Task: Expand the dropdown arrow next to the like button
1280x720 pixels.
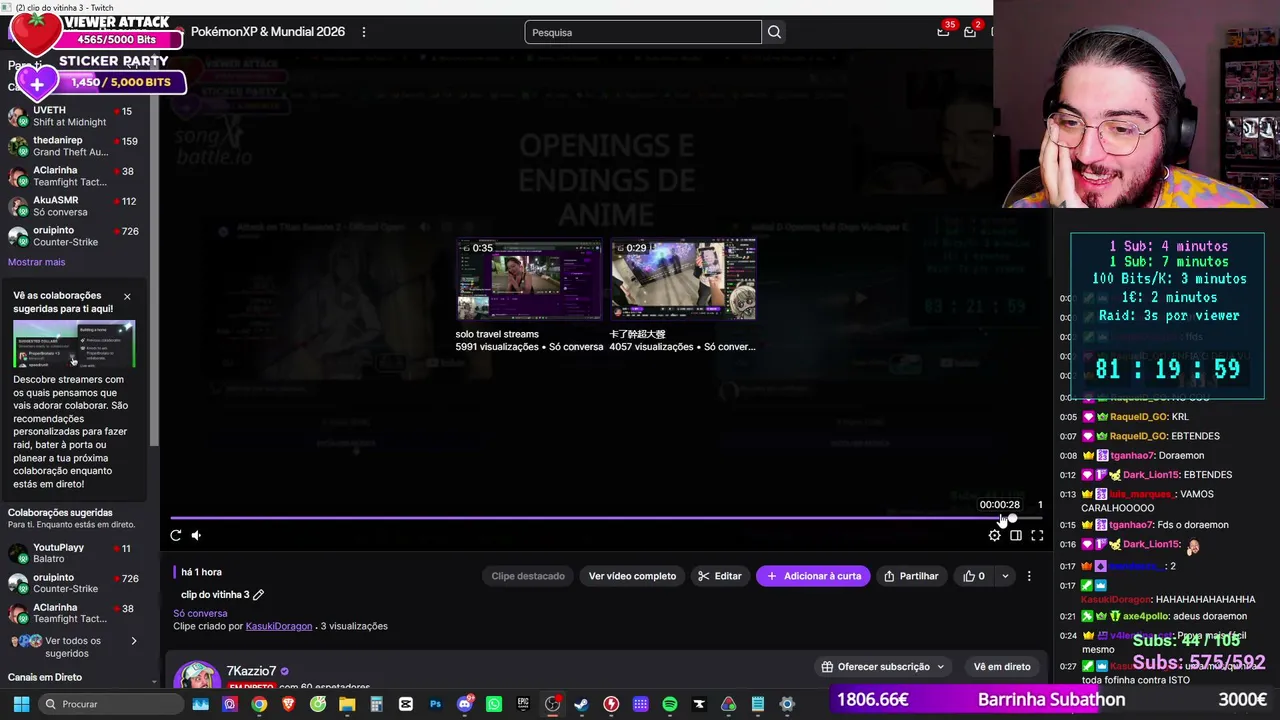Action: 1005,576
